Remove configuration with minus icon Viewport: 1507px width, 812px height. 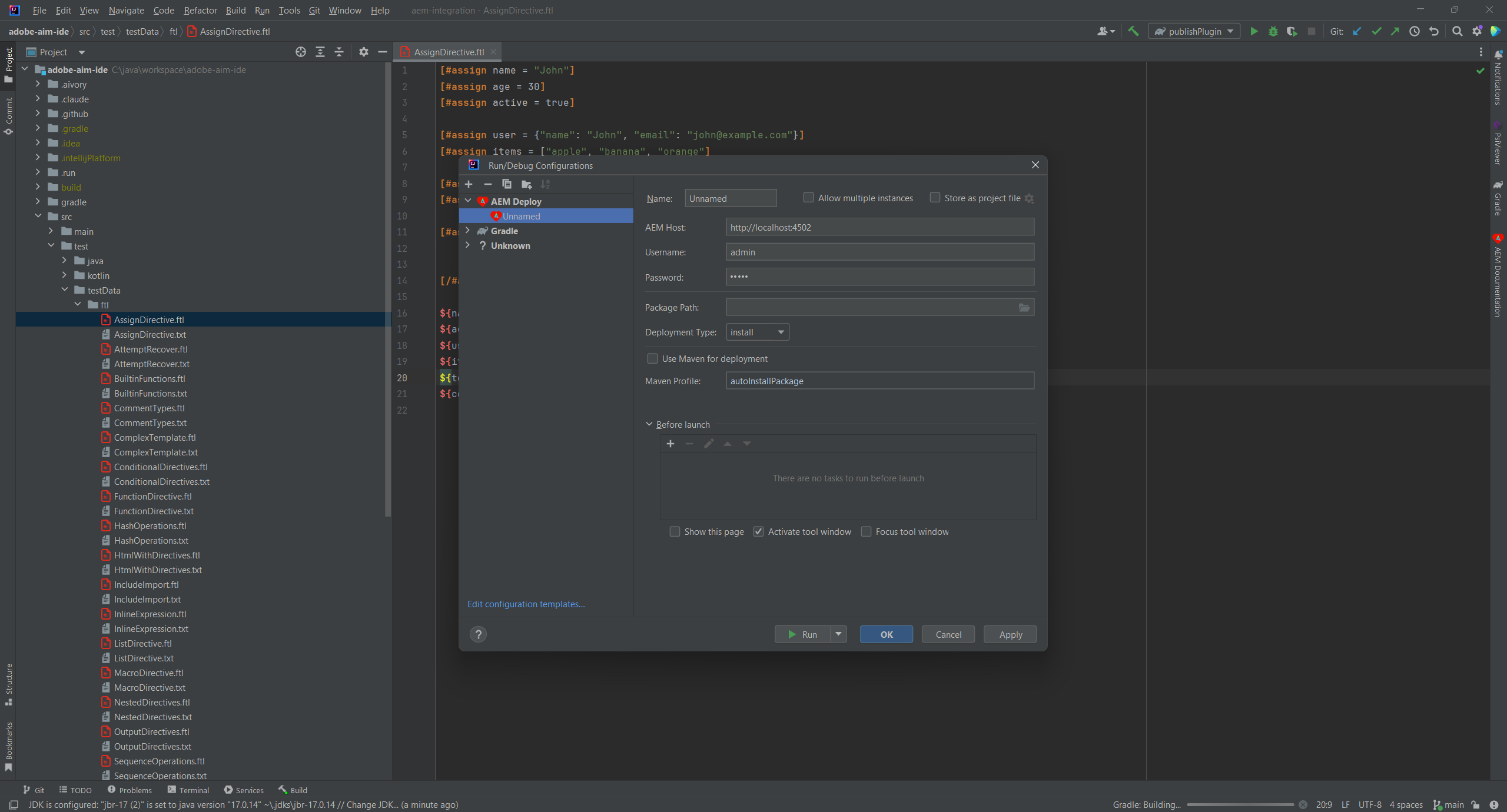[x=487, y=184]
